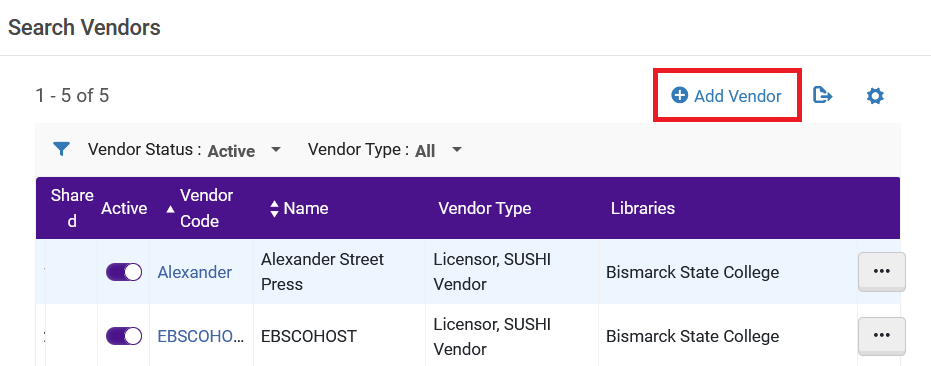The width and height of the screenshot is (931, 366).
Task: Open the table settings gear icon
Action: (875, 96)
